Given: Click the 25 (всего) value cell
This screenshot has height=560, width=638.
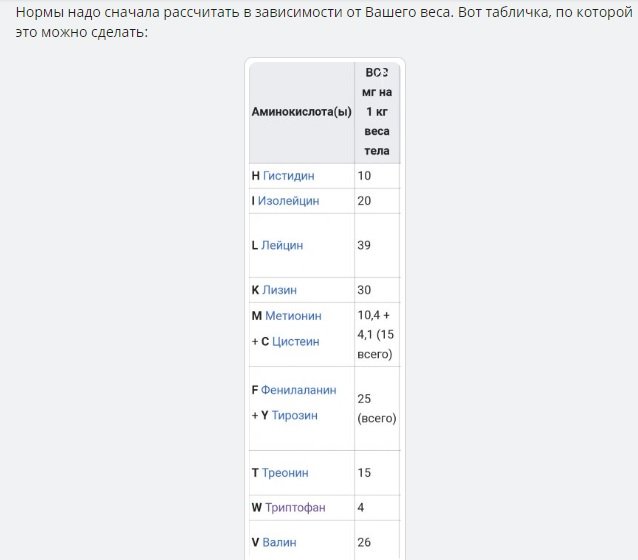Looking at the screenshot, I should click(376, 408).
